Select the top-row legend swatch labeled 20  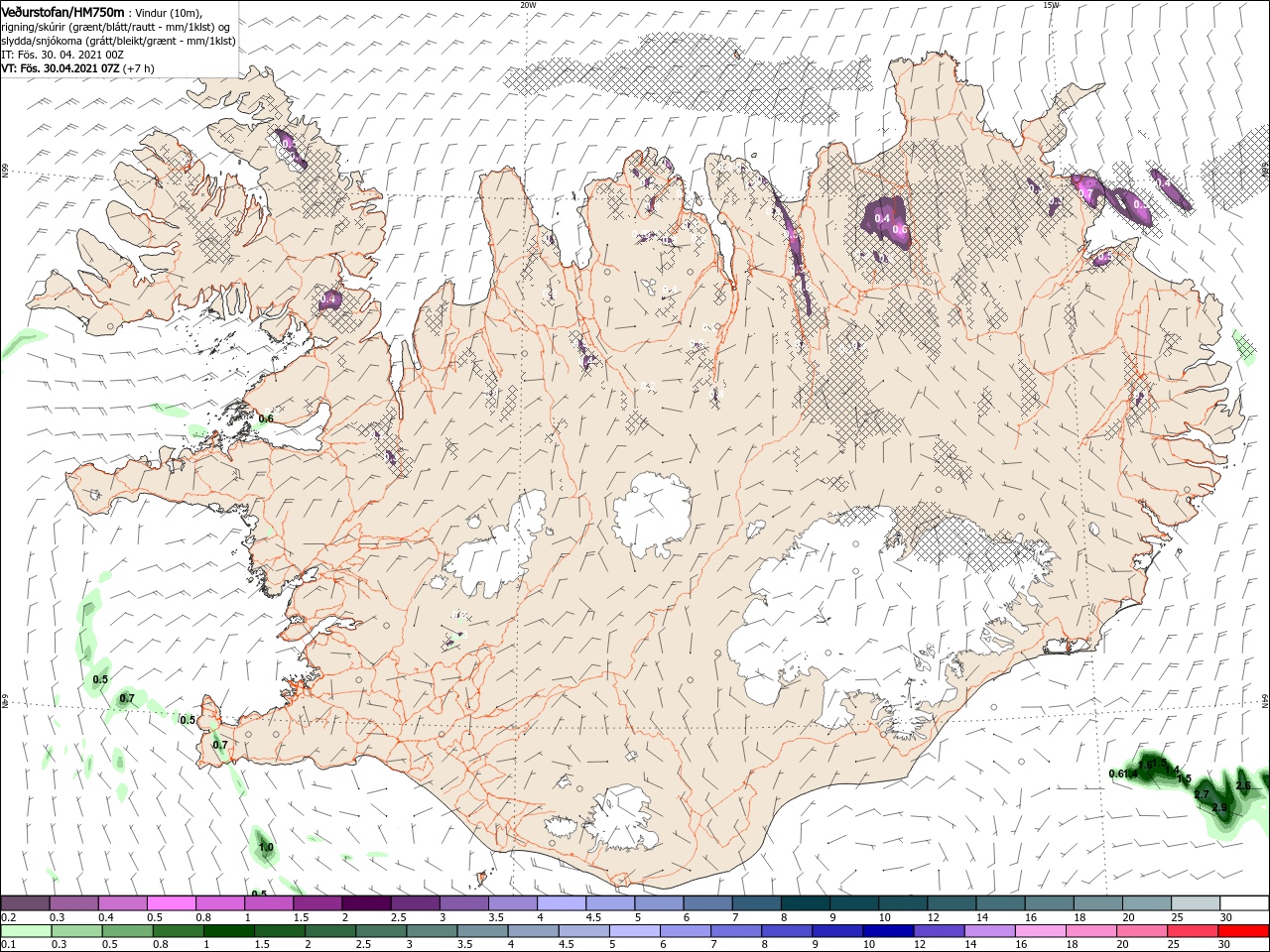[x=1146, y=903]
